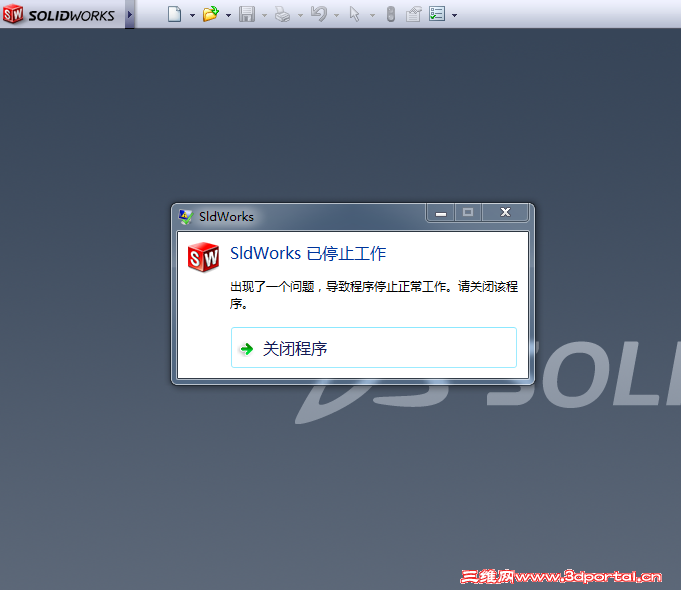Screen dimensions: 681x590
Task: Open the Undo history dropdown arrow
Action: pyautogui.click(x=337, y=15)
